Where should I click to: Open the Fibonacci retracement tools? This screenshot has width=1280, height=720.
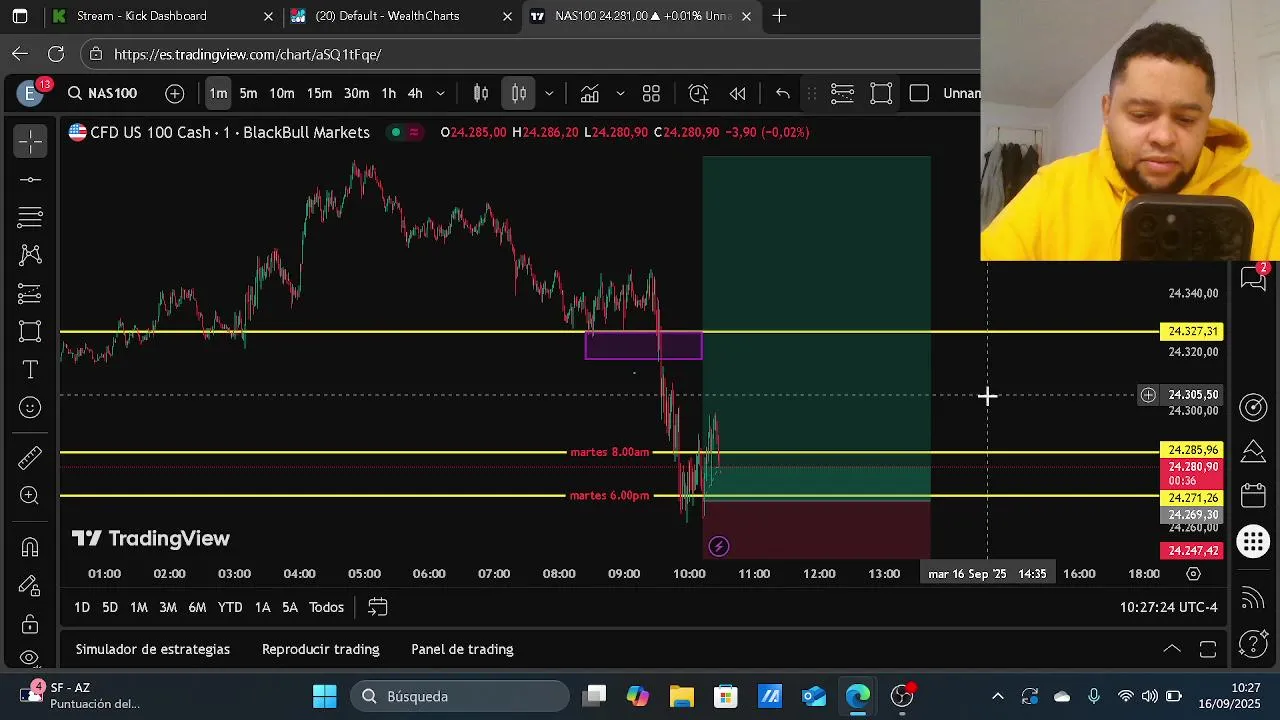pos(30,217)
